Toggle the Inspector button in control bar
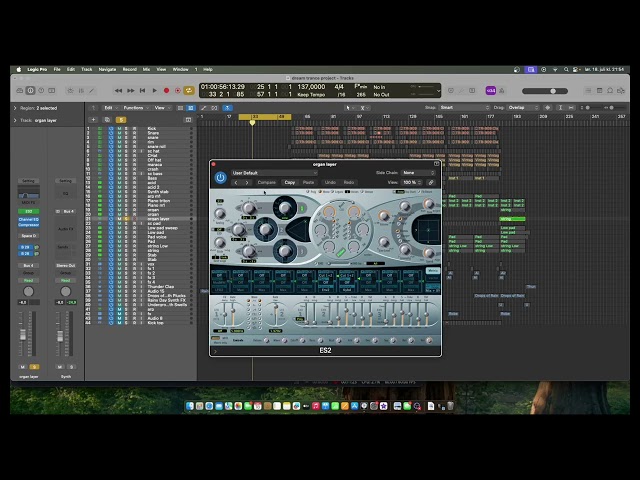 [x=31, y=91]
